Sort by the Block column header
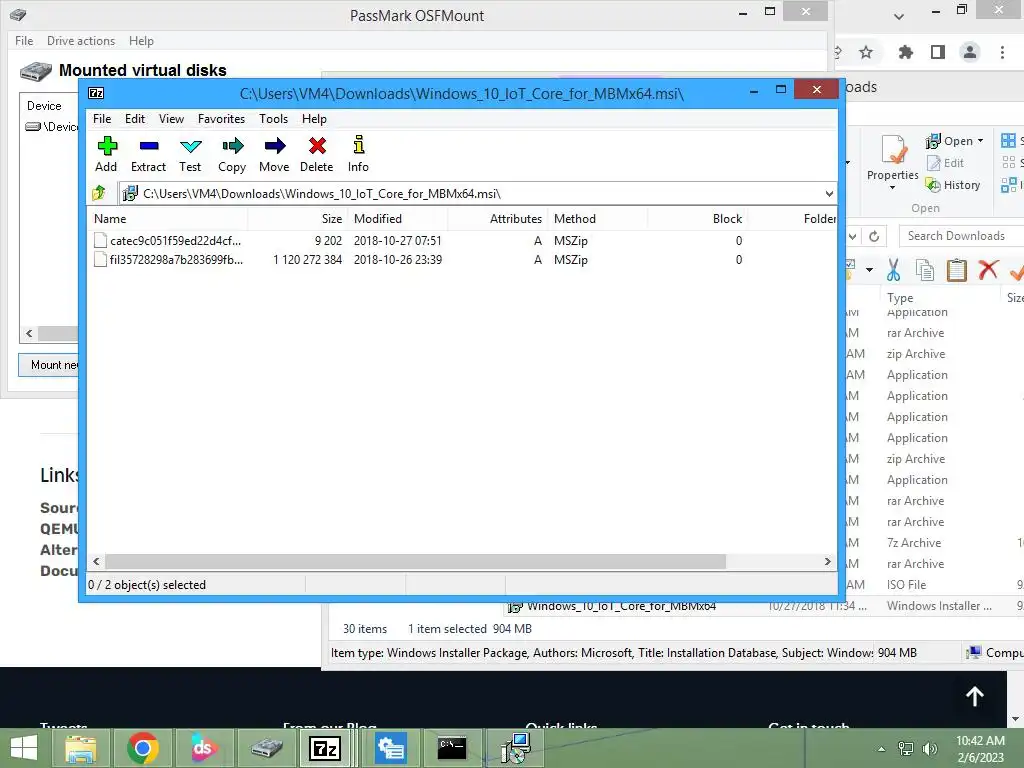 [x=697, y=219]
